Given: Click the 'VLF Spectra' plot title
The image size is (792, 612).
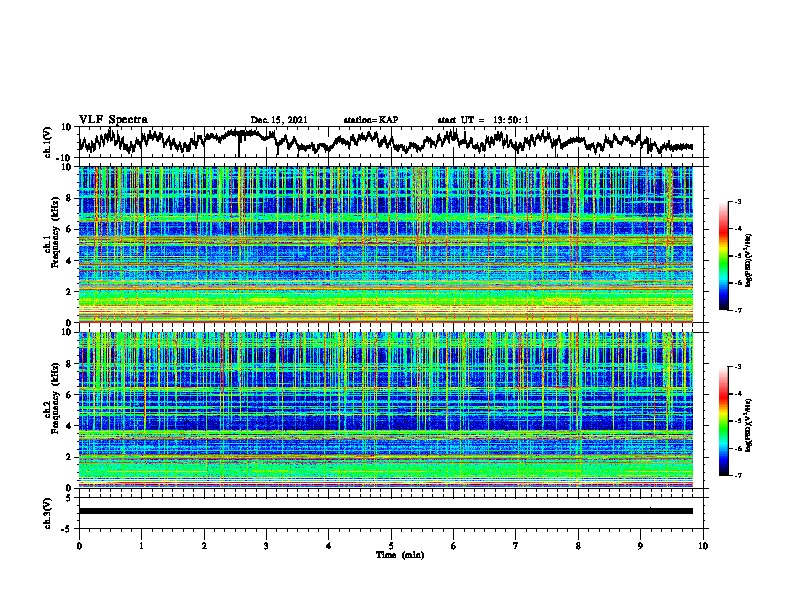Looking at the screenshot, I should point(113,120).
